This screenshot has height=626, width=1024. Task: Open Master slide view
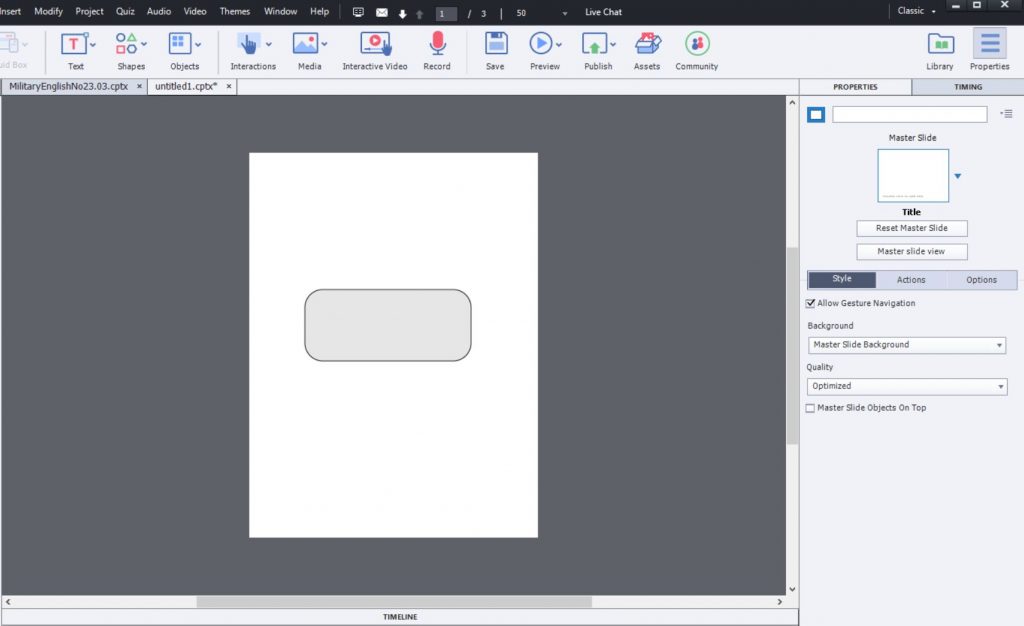click(911, 251)
